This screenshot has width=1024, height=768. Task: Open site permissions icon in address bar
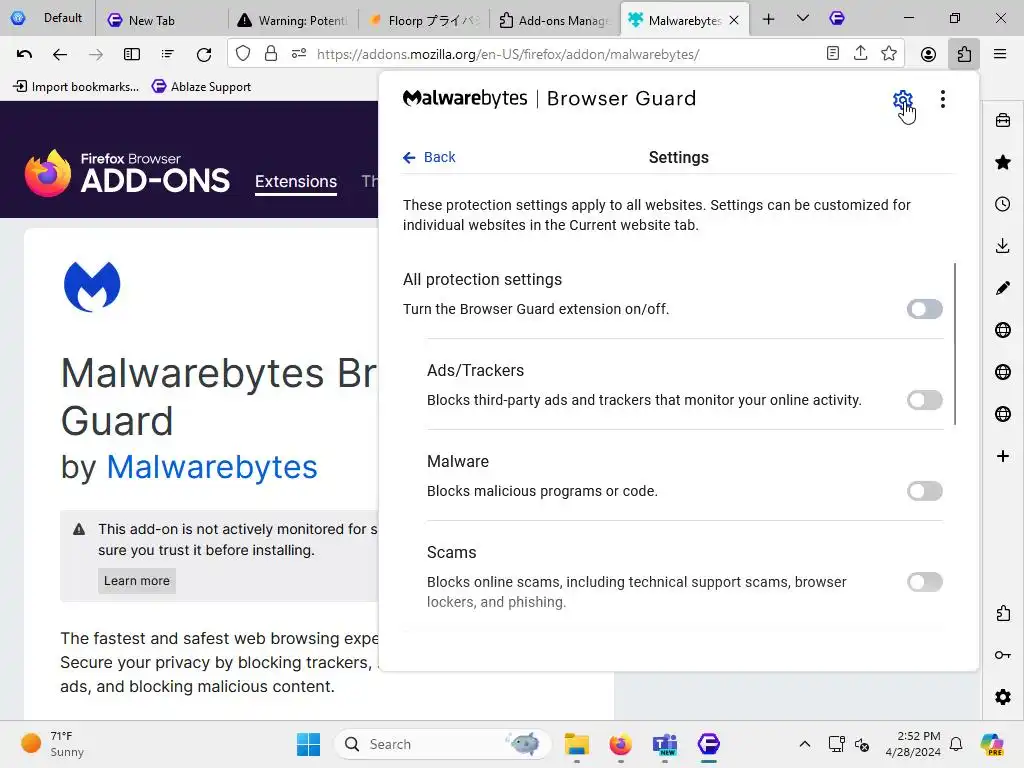299,54
